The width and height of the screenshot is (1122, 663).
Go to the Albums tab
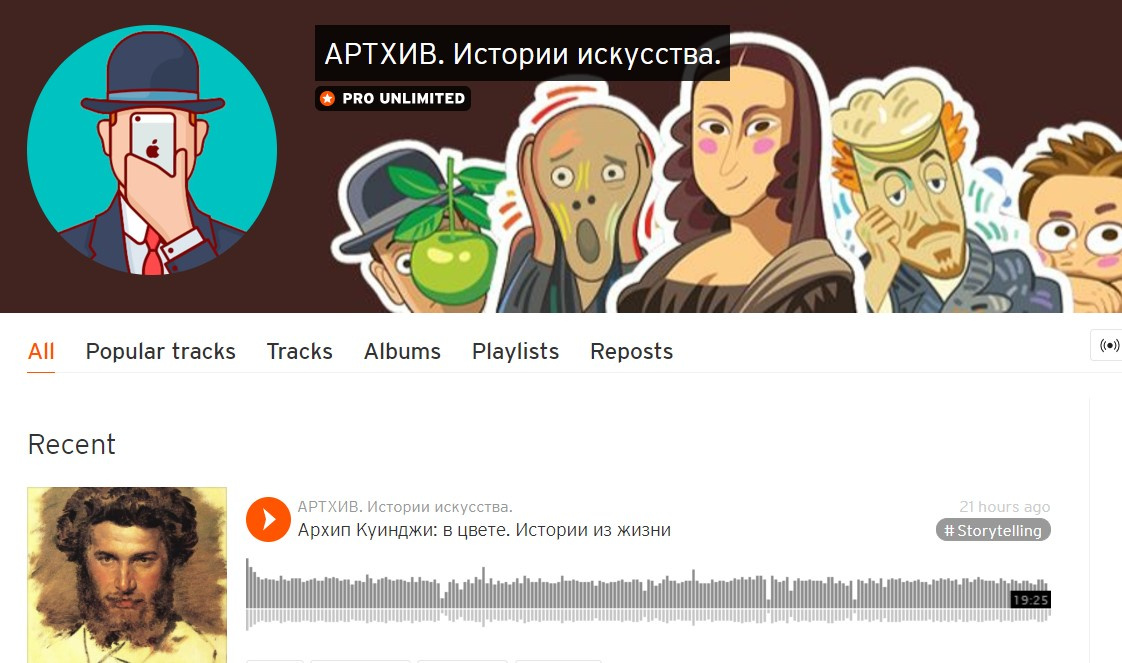402,351
